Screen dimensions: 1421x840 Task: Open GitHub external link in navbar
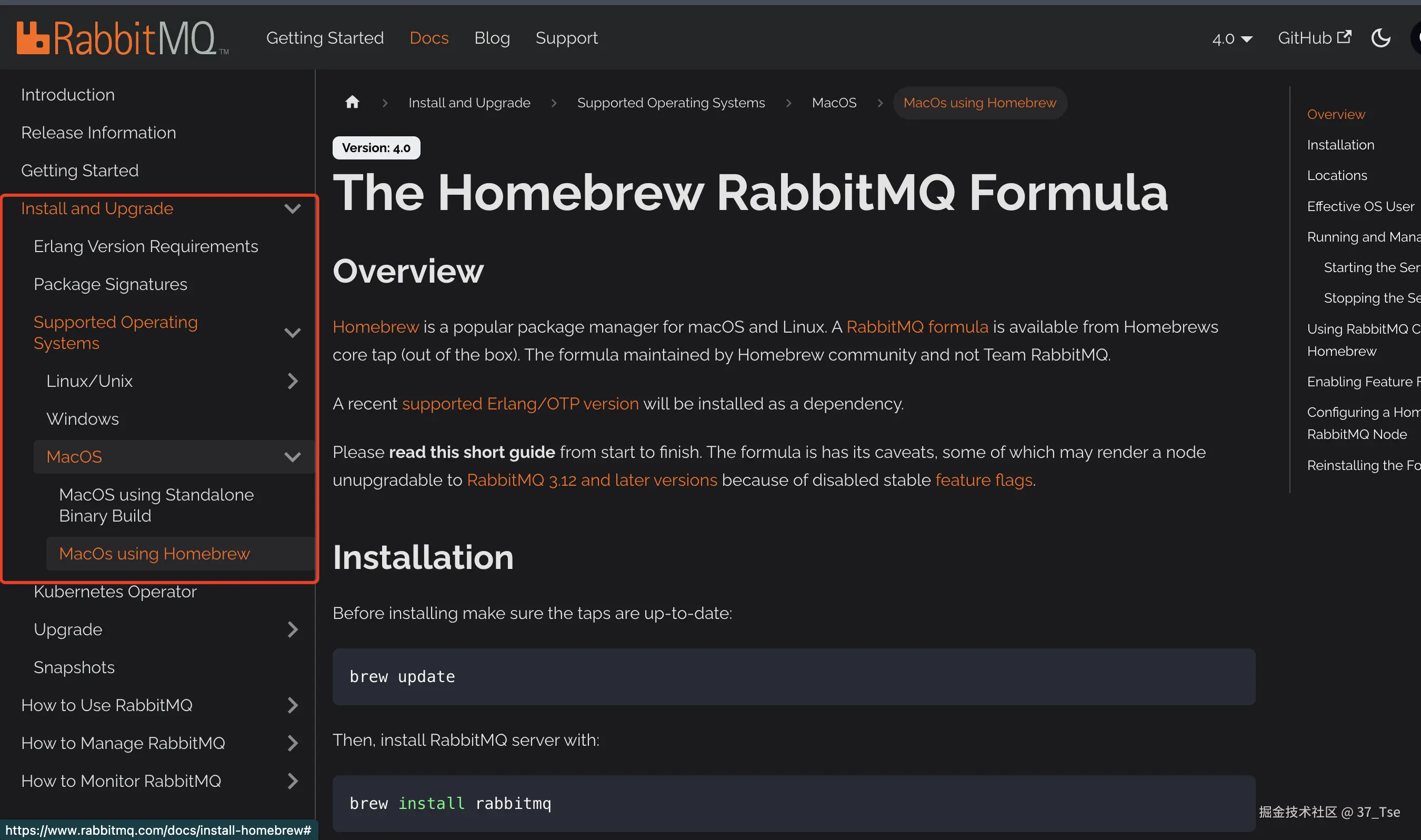click(1314, 38)
